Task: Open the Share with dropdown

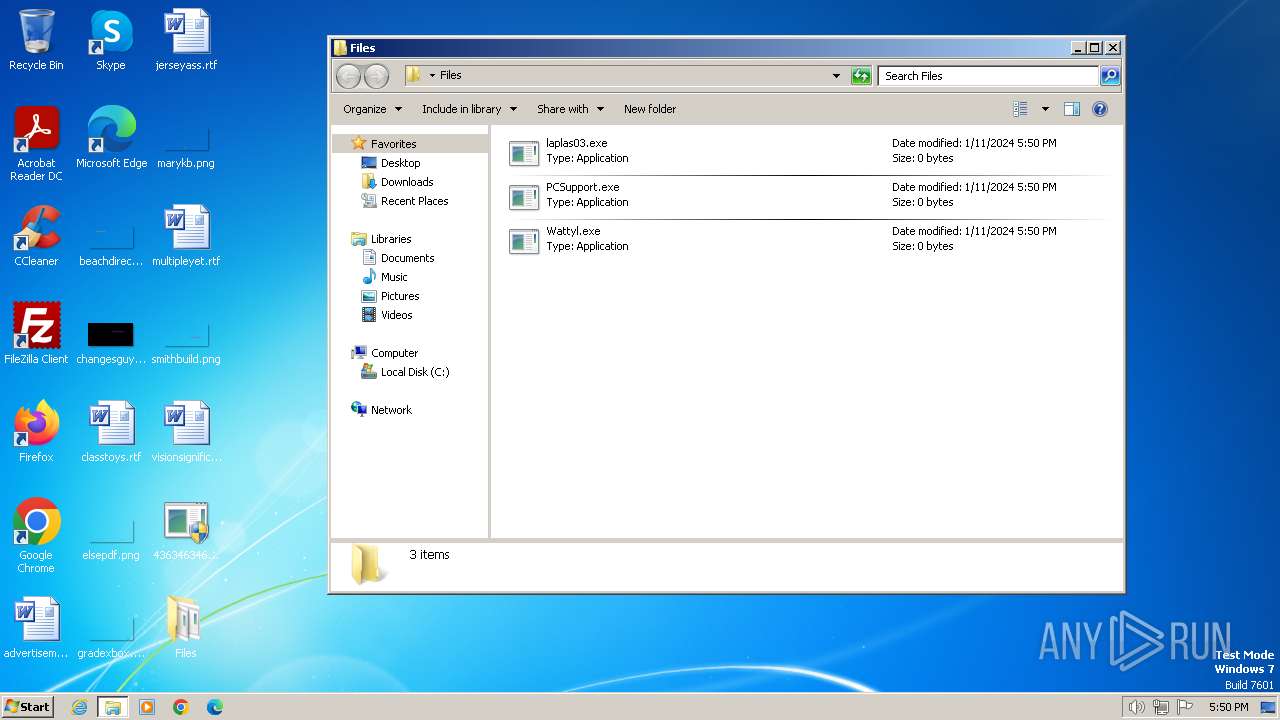Action: [x=570, y=109]
